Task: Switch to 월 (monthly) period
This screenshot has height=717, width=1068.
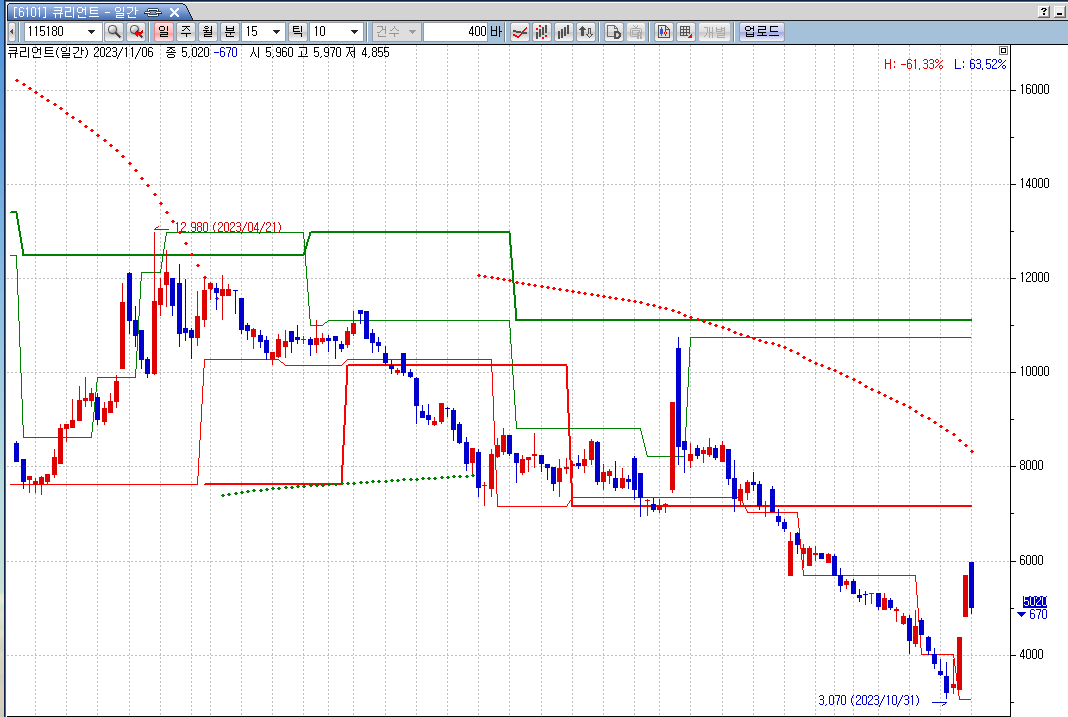Action: 207,32
